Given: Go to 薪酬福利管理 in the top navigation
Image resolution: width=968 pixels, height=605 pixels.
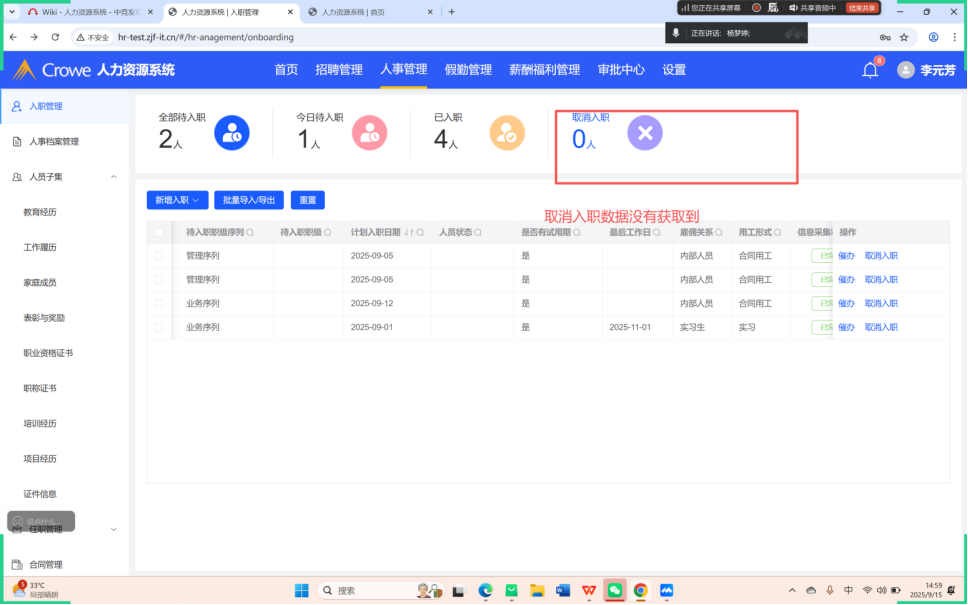Looking at the screenshot, I should (x=544, y=70).
